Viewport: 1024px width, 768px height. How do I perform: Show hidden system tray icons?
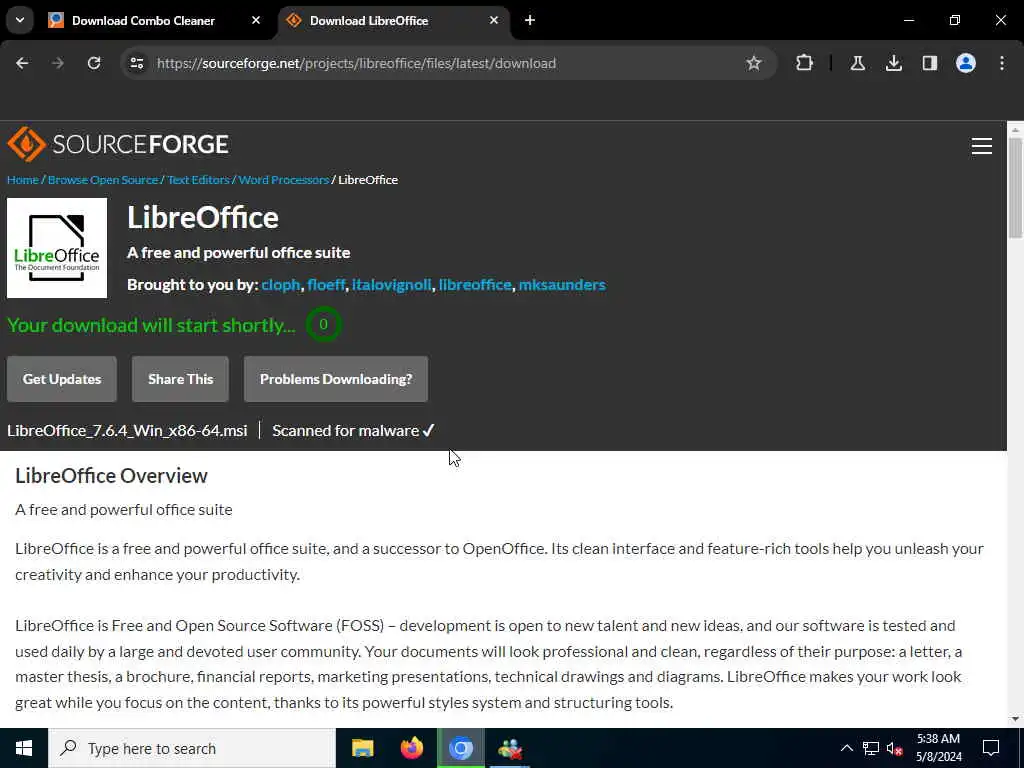846,748
